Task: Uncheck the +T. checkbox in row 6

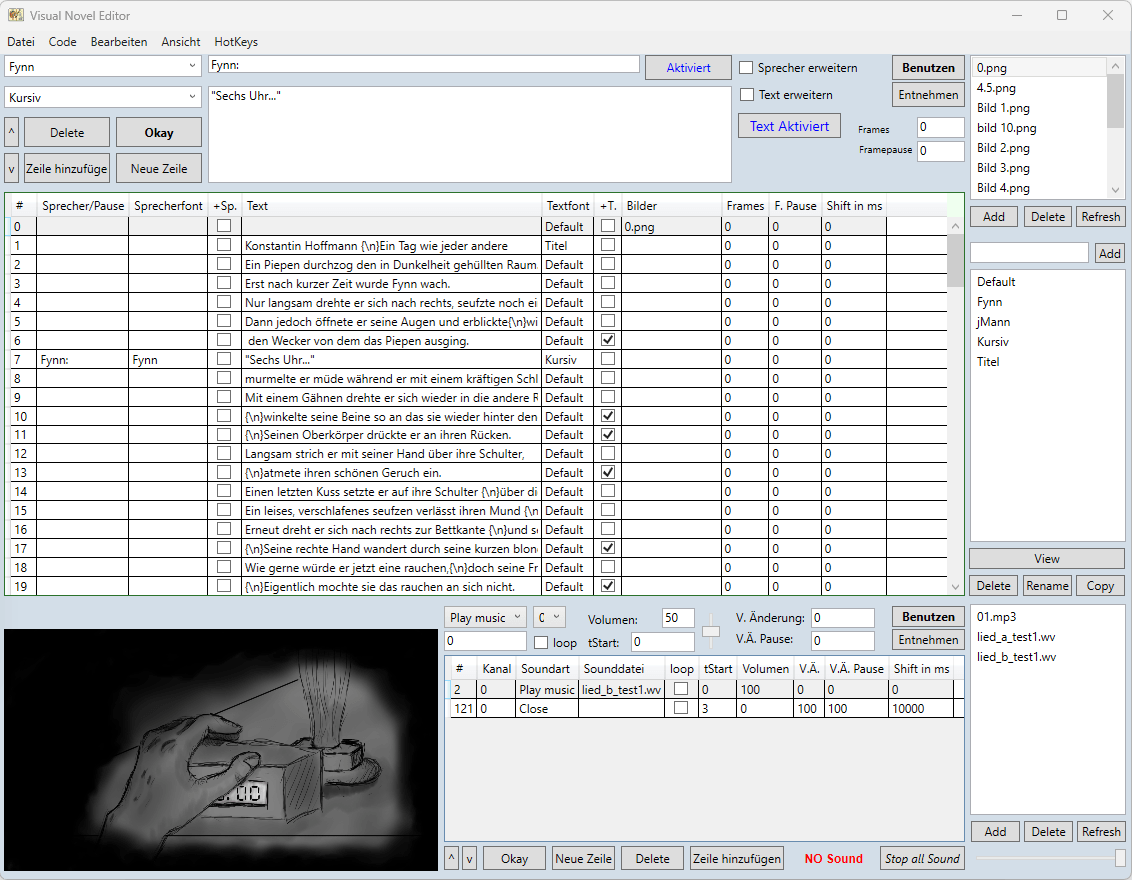Action: point(608,339)
